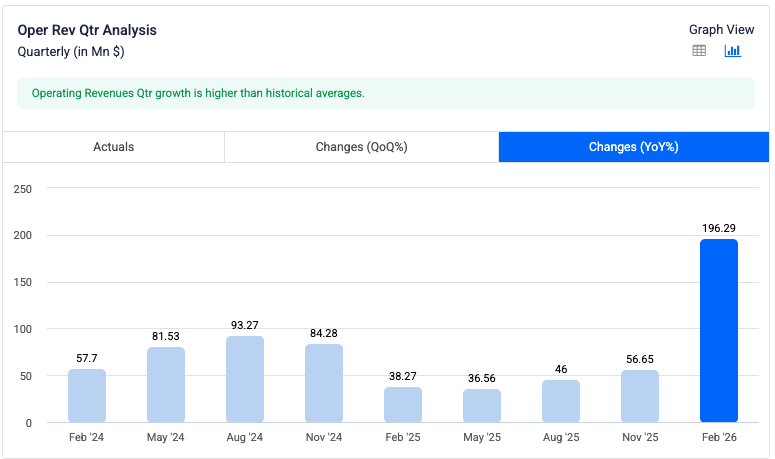The image size is (775, 459).
Task: Click the 200 y-axis tick label
Action: [x=23, y=235]
